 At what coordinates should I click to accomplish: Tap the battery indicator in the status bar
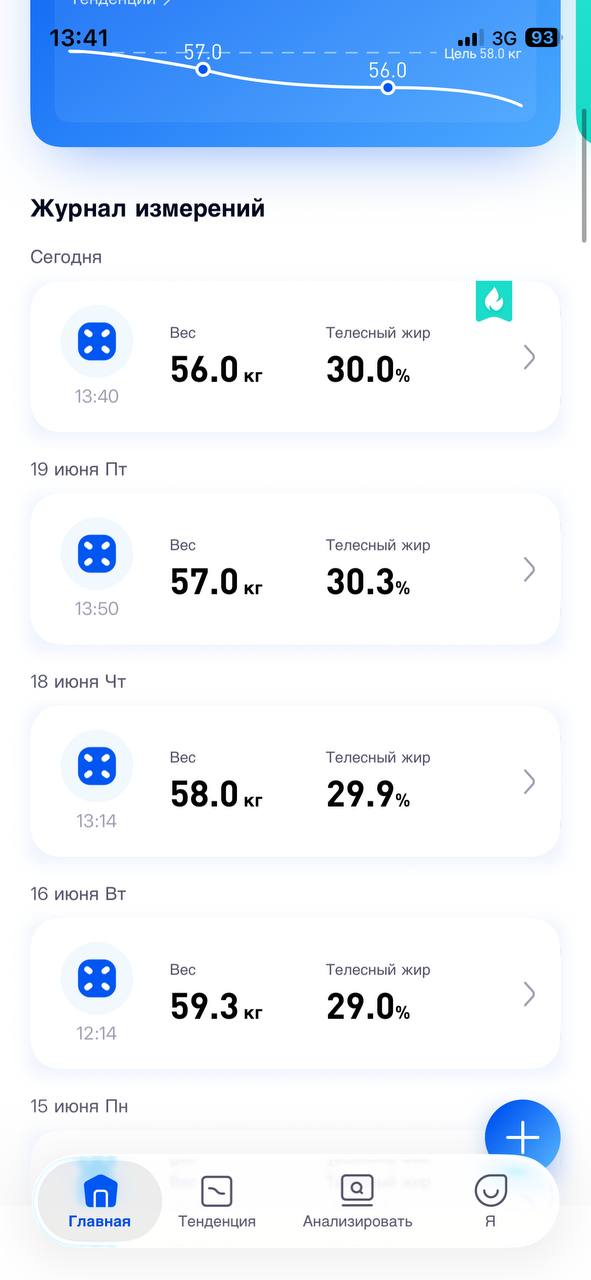click(541, 38)
